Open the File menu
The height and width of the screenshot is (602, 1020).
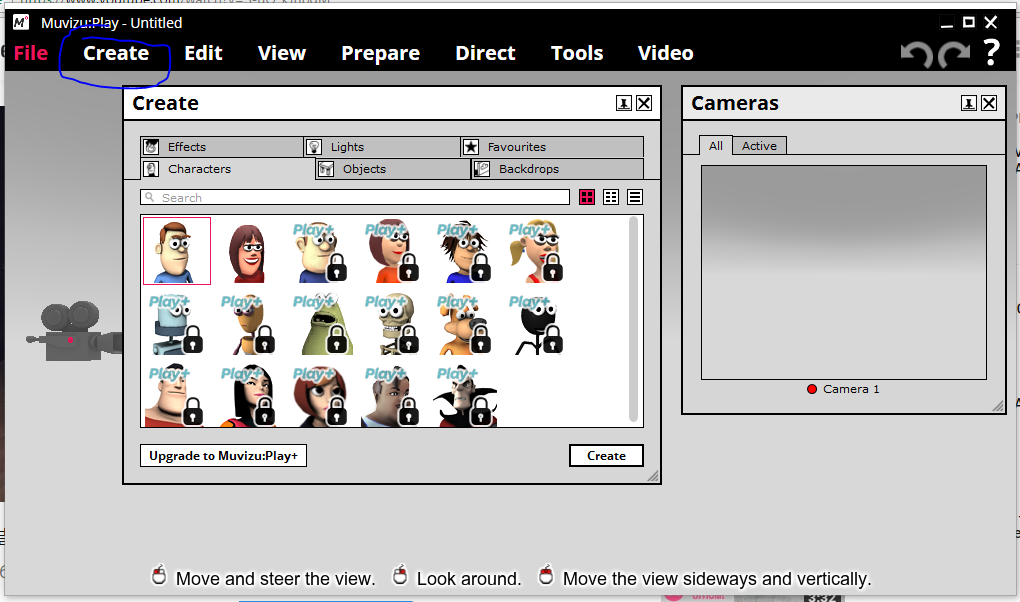tap(31, 53)
